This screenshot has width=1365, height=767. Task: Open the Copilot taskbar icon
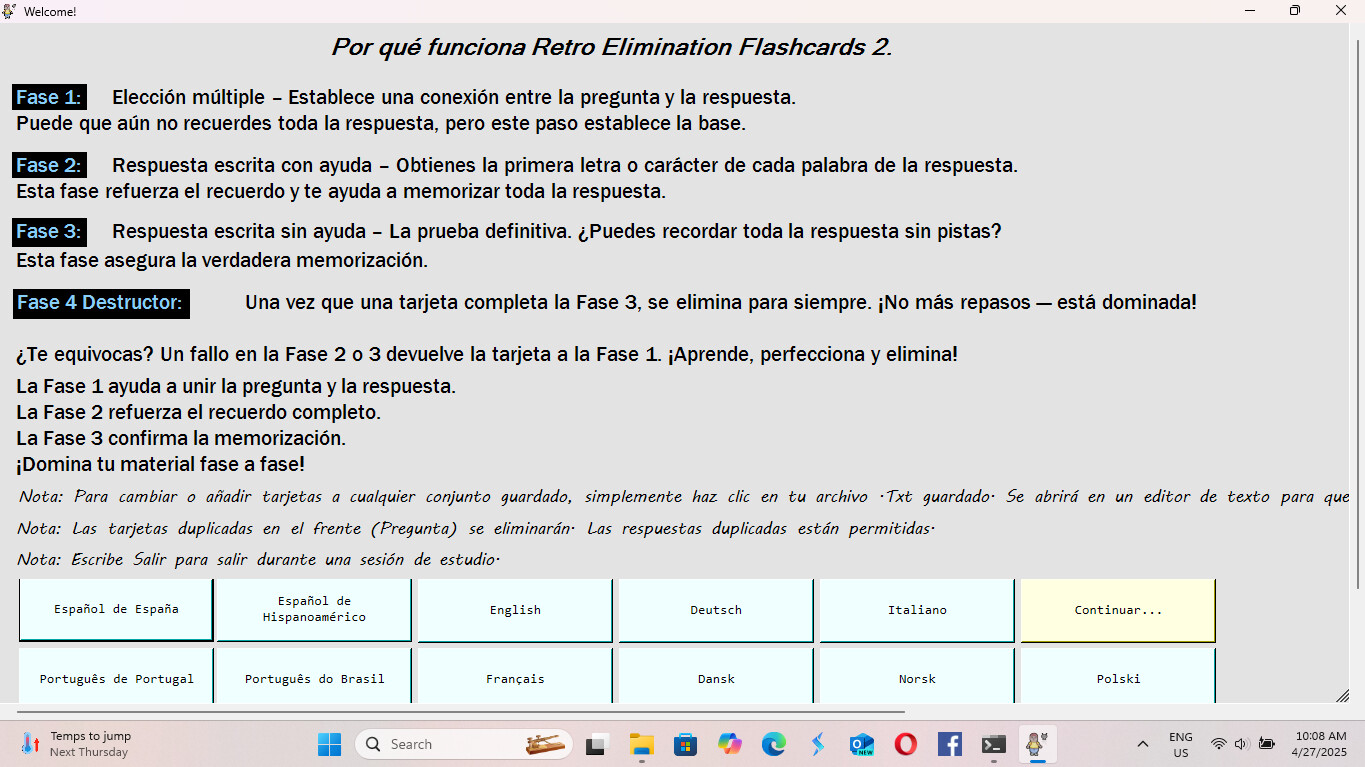[730, 744]
